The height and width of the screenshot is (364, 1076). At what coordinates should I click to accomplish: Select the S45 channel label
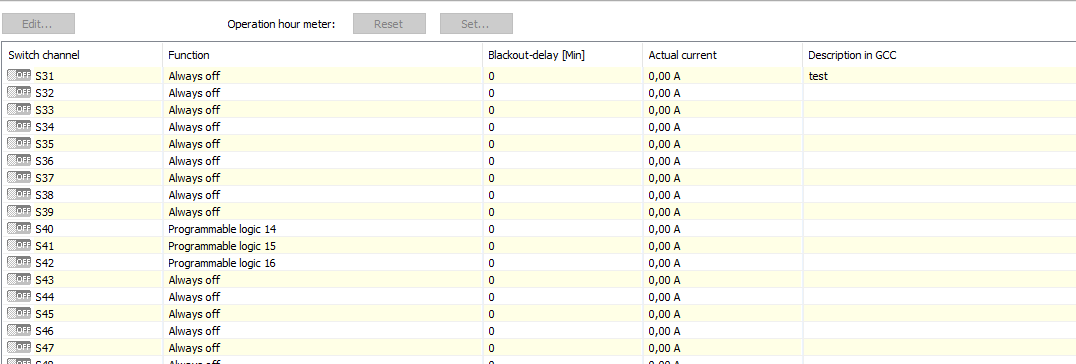[x=45, y=314]
